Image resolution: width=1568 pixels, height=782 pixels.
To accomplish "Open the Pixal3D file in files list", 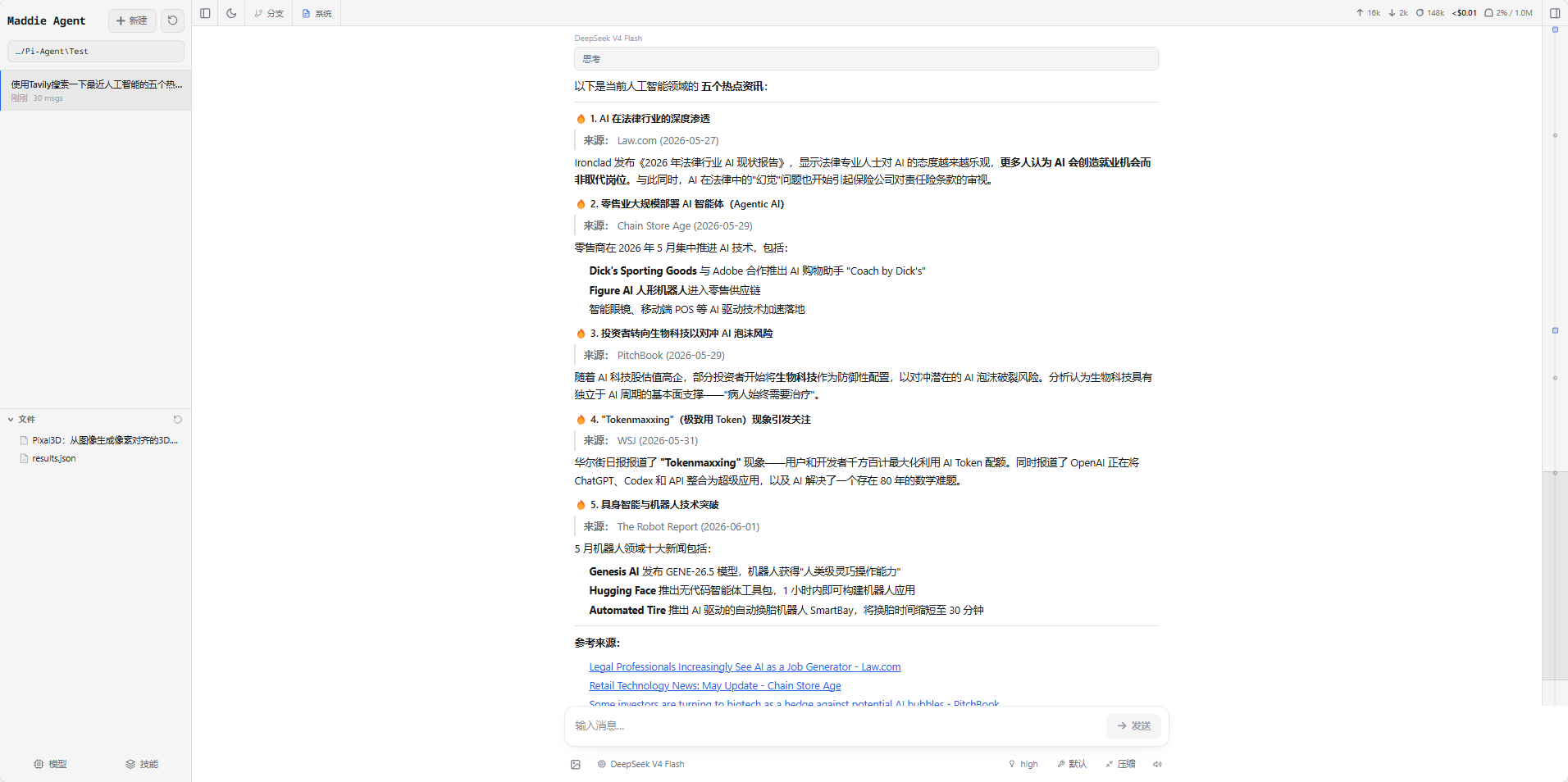I will click(x=98, y=440).
